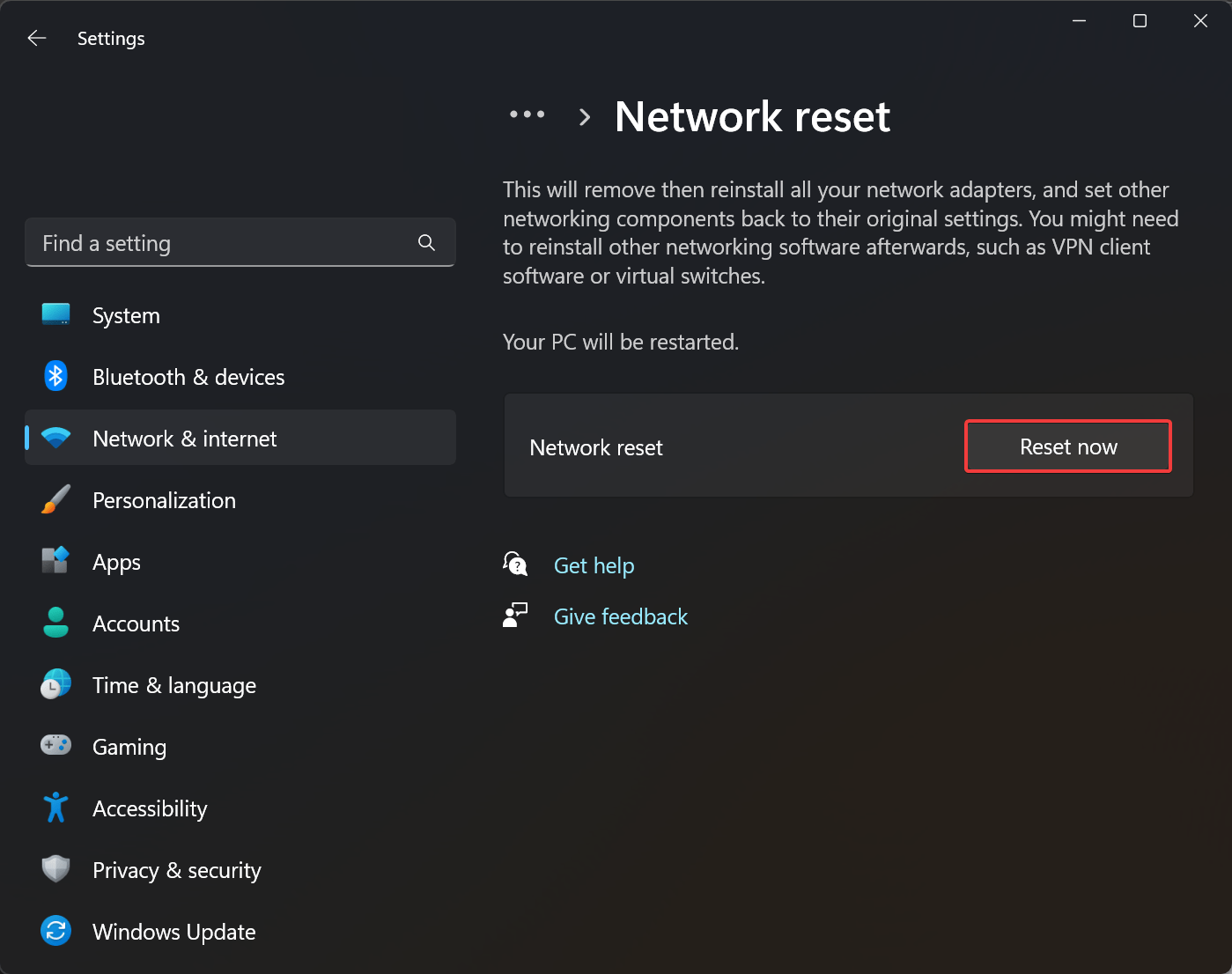Go to Apps settings
Screen dimensions: 1232x974
click(x=116, y=562)
